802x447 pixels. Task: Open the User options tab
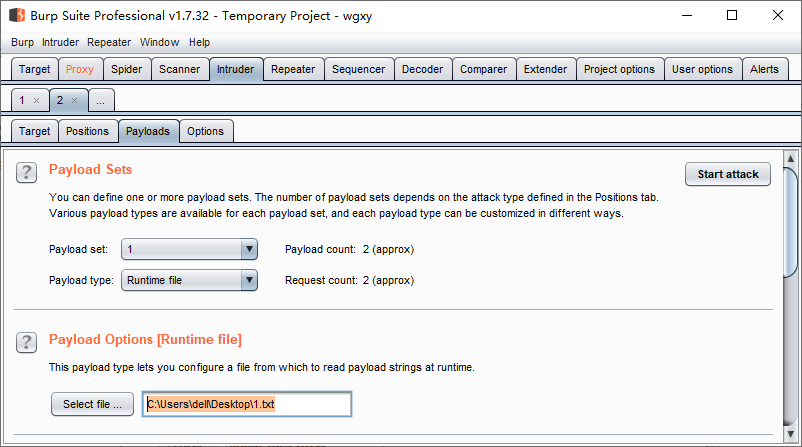[x=702, y=69]
